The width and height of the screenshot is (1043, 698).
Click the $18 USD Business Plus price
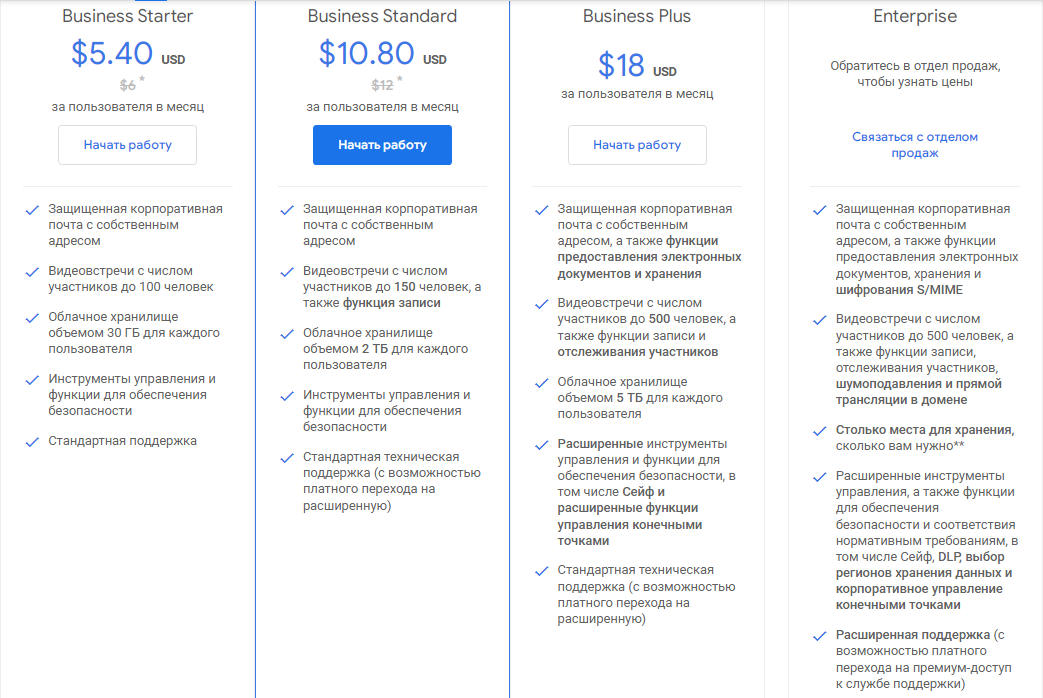tap(637, 65)
